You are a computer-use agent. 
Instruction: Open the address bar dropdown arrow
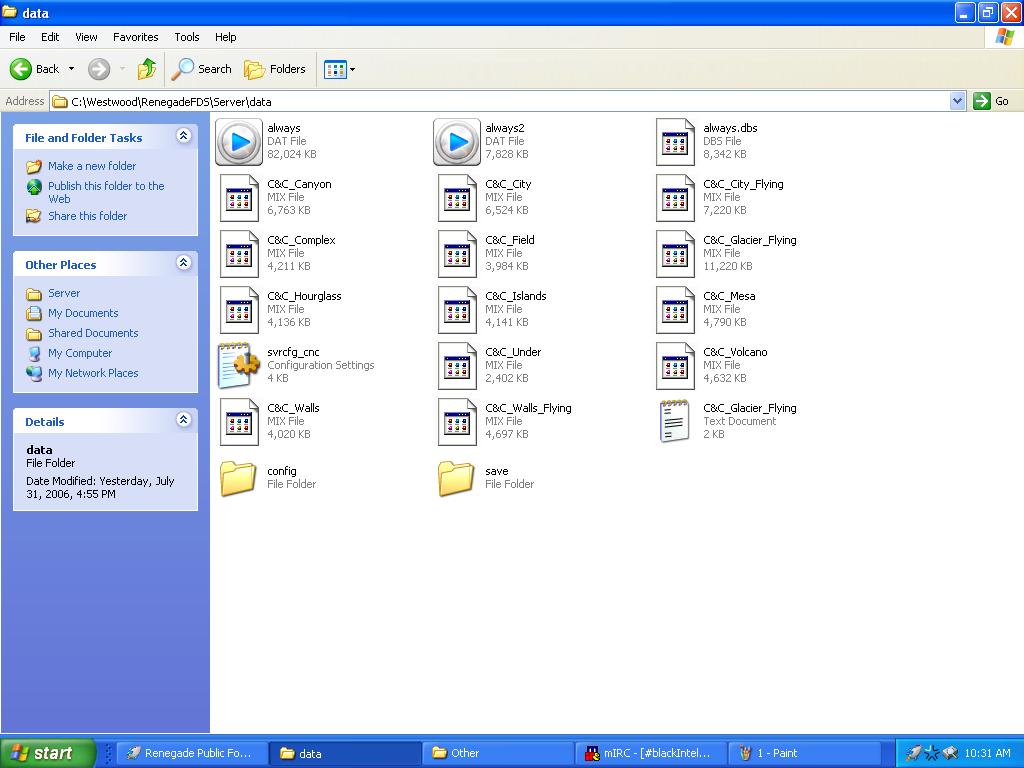click(x=957, y=101)
